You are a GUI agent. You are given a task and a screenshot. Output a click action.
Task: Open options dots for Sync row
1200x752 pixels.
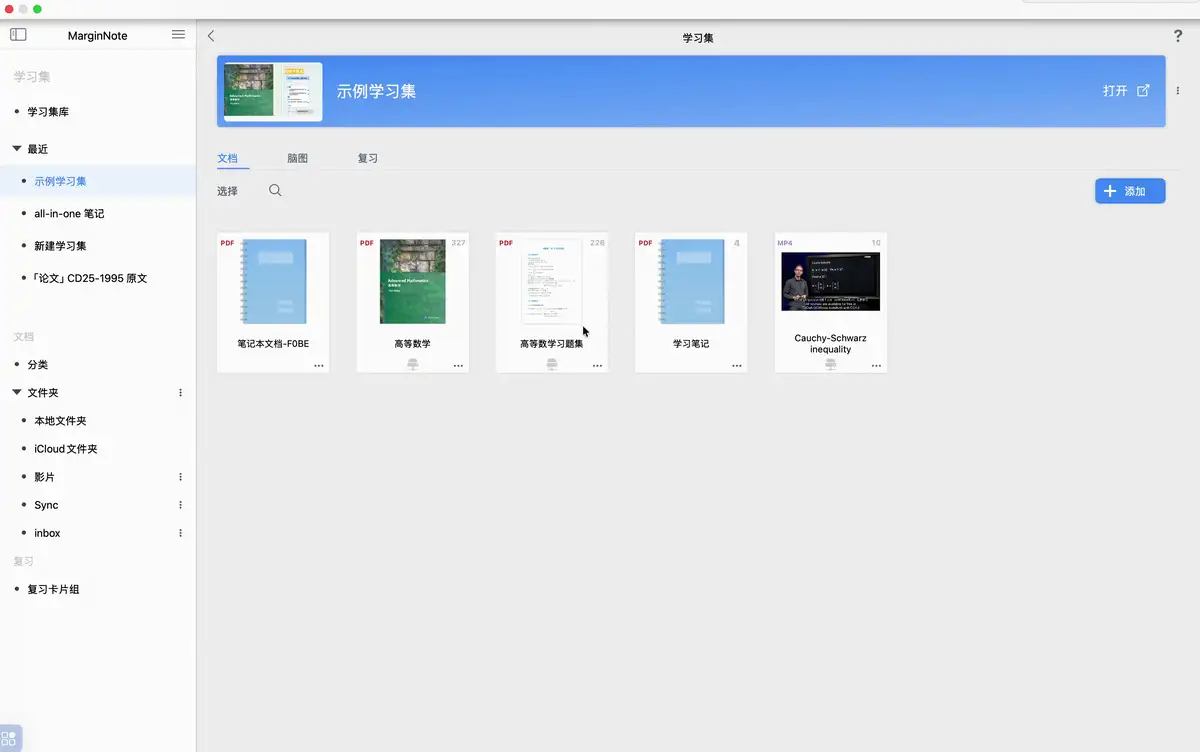click(180, 505)
